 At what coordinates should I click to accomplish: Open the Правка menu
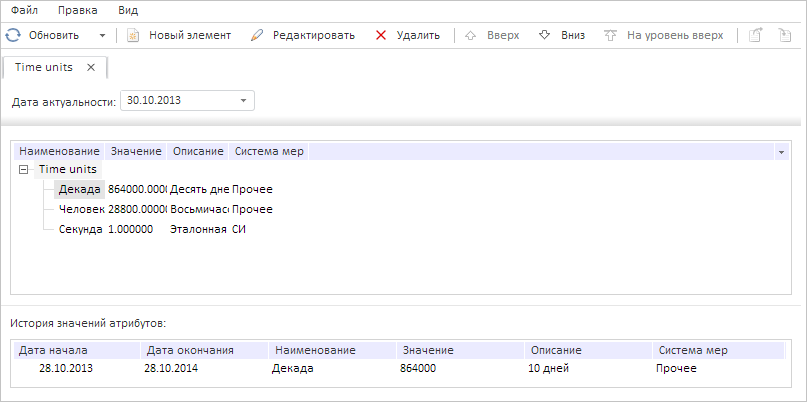pyautogui.click(x=78, y=9)
